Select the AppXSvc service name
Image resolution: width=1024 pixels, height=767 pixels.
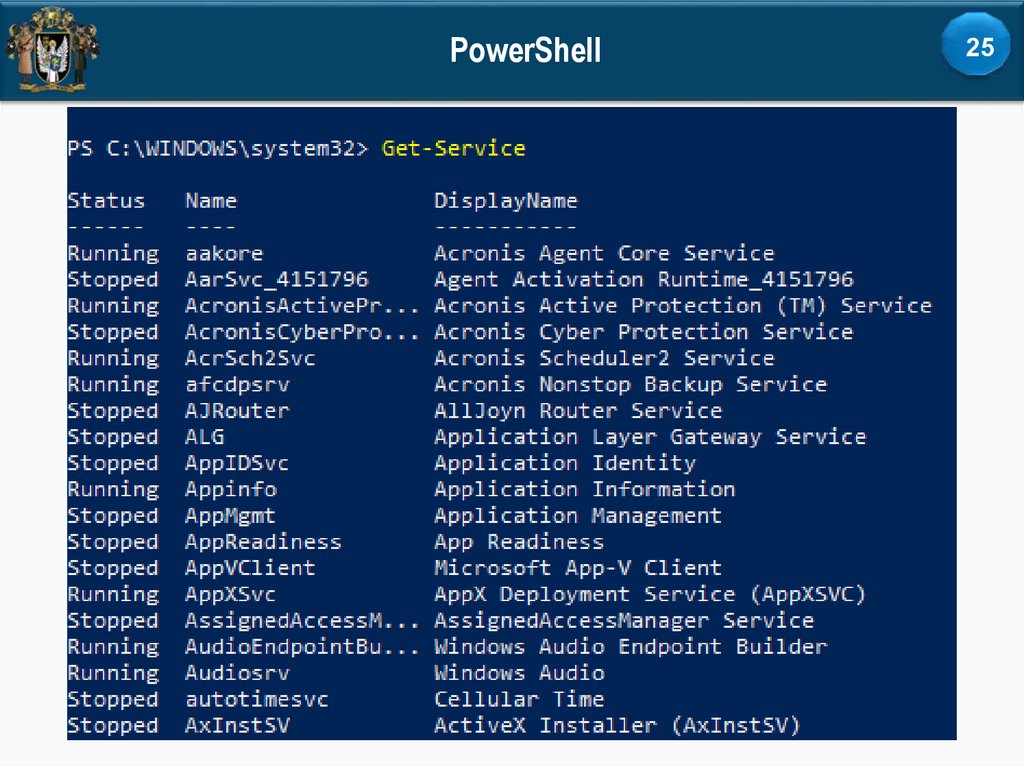230,594
